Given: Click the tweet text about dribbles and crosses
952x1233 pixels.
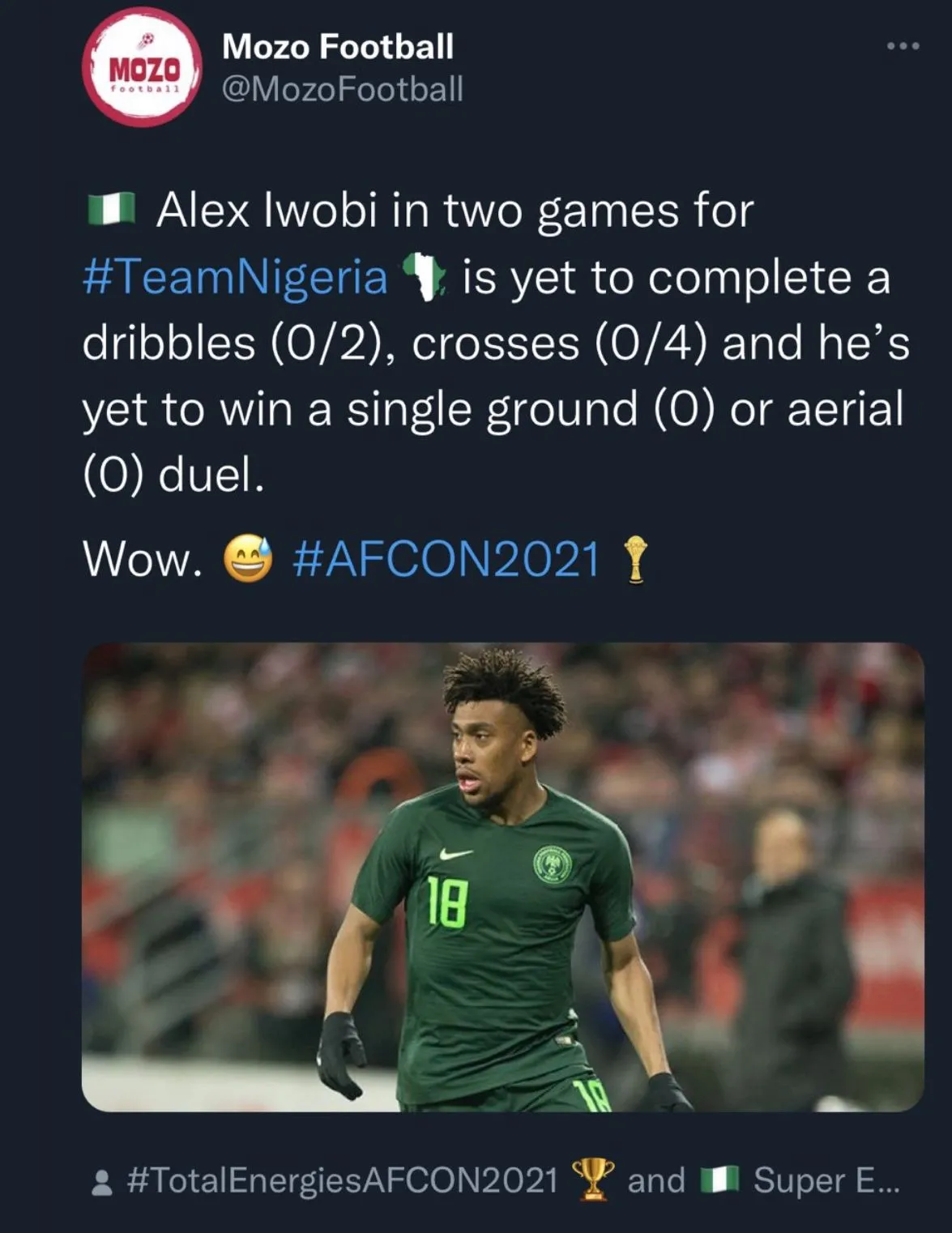Looking at the screenshot, I should point(494,343).
